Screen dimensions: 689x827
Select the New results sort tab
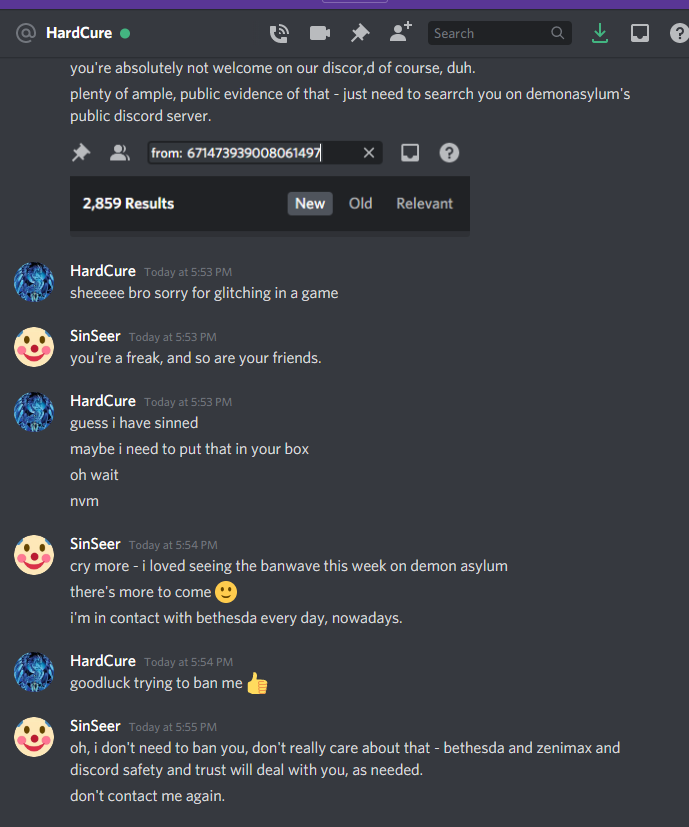click(x=310, y=204)
